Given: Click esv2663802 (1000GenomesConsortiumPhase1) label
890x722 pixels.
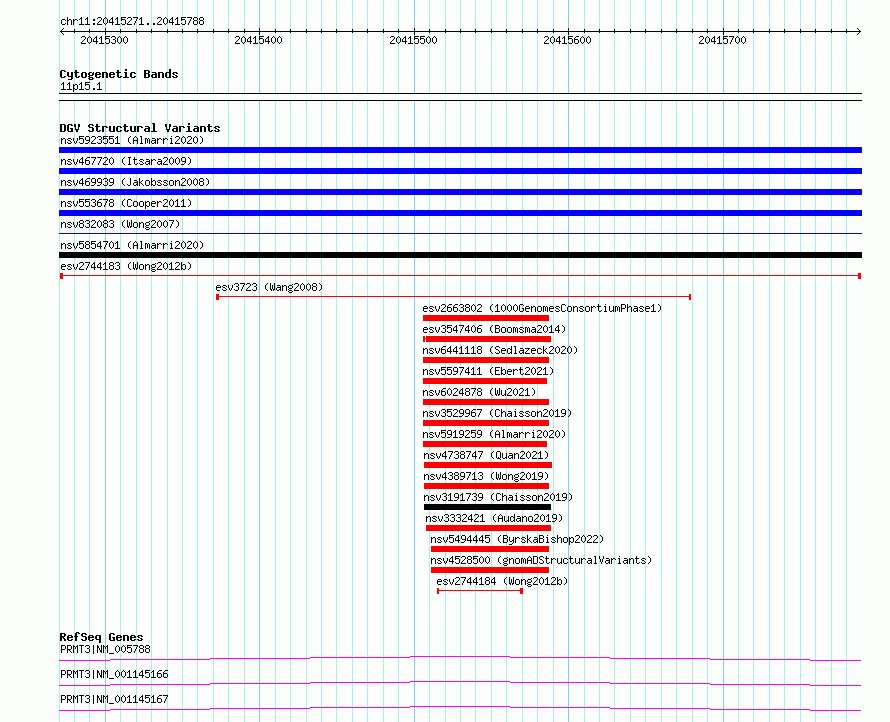Looking at the screenshot, I should click(542, 308).
